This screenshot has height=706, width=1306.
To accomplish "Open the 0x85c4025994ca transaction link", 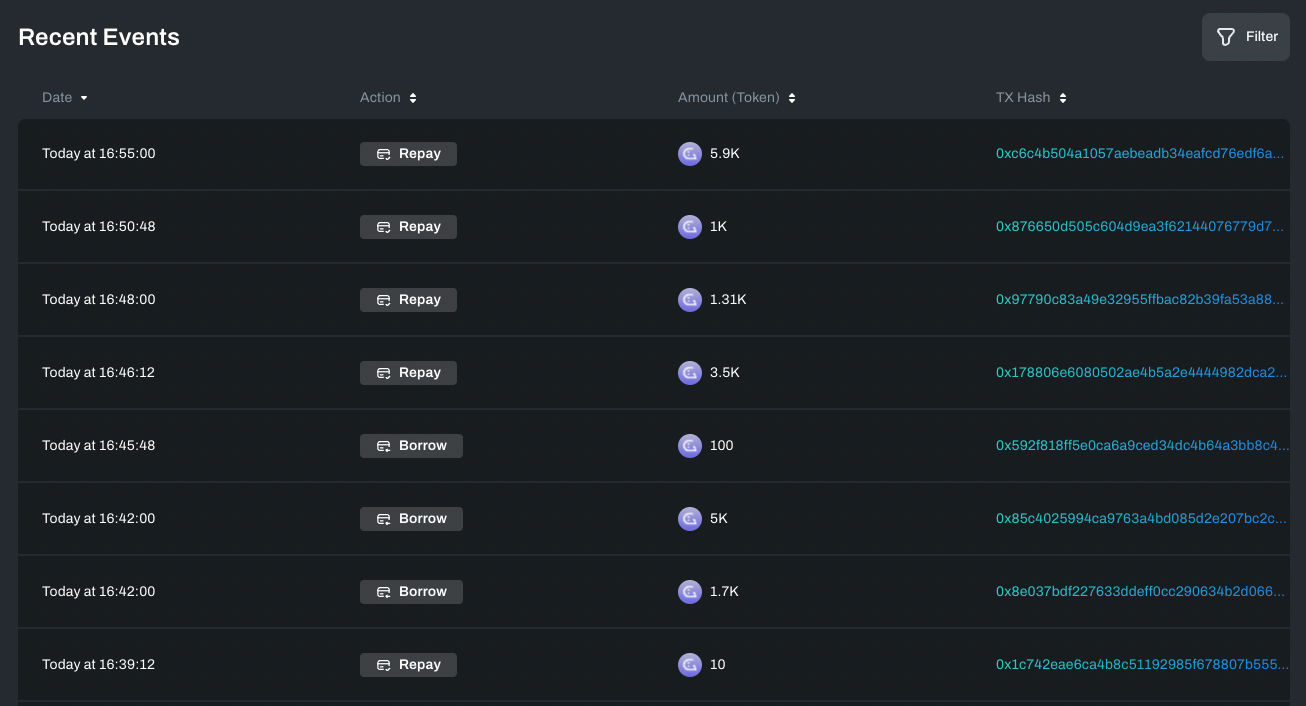I will pos(1141,519).
